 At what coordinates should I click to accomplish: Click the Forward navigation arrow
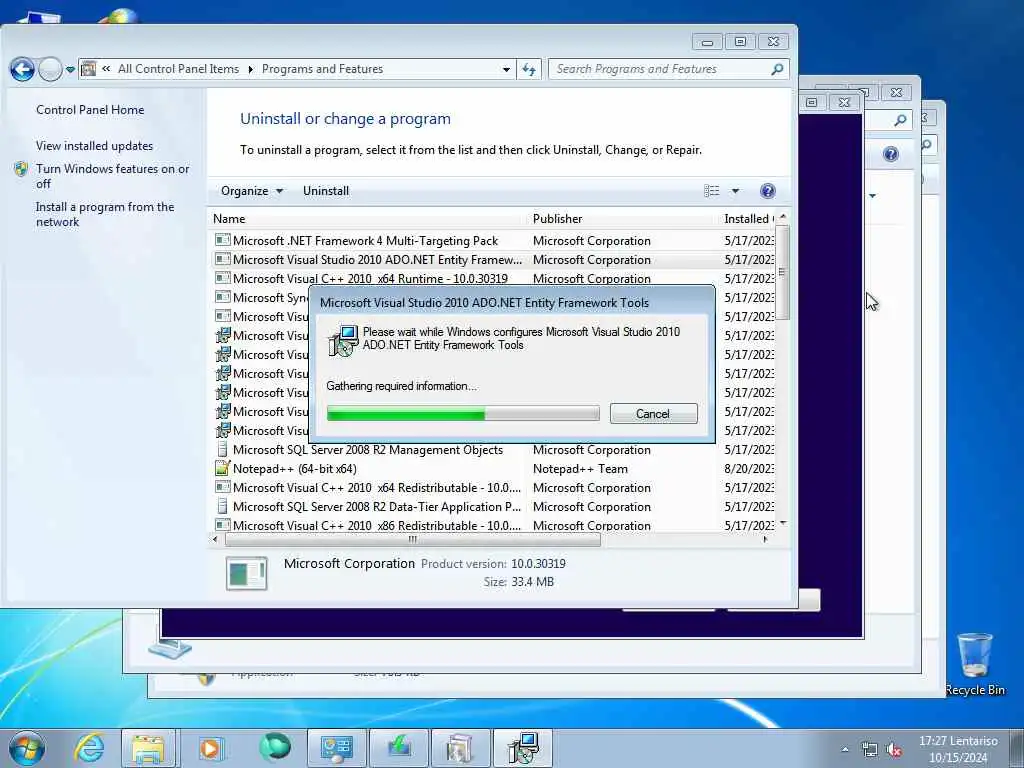tap(50, 69)
